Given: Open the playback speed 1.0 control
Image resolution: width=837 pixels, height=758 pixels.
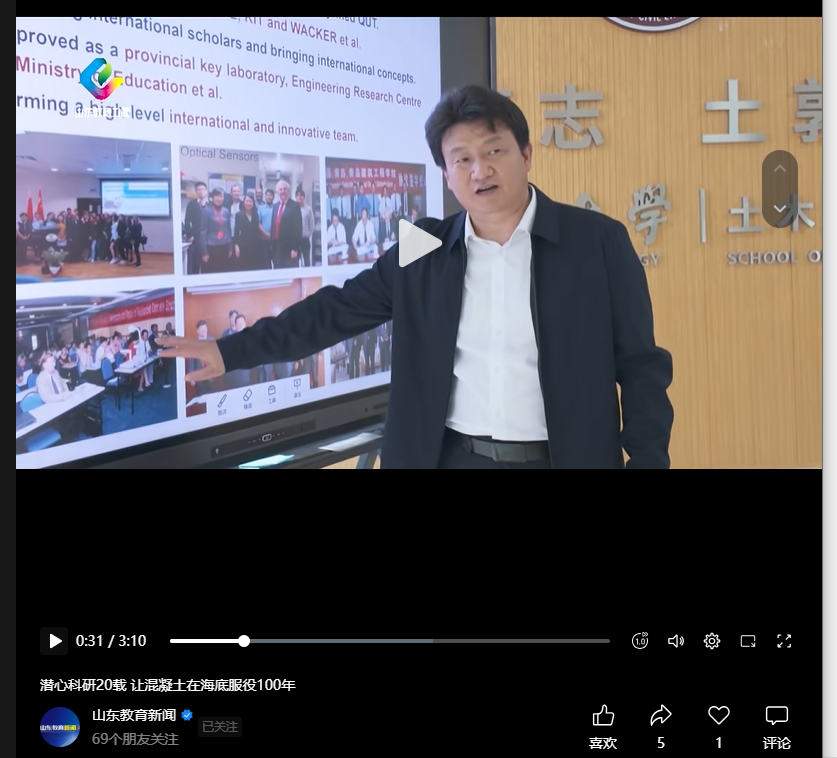Looking at the screenshot, I should coord(640,641).
